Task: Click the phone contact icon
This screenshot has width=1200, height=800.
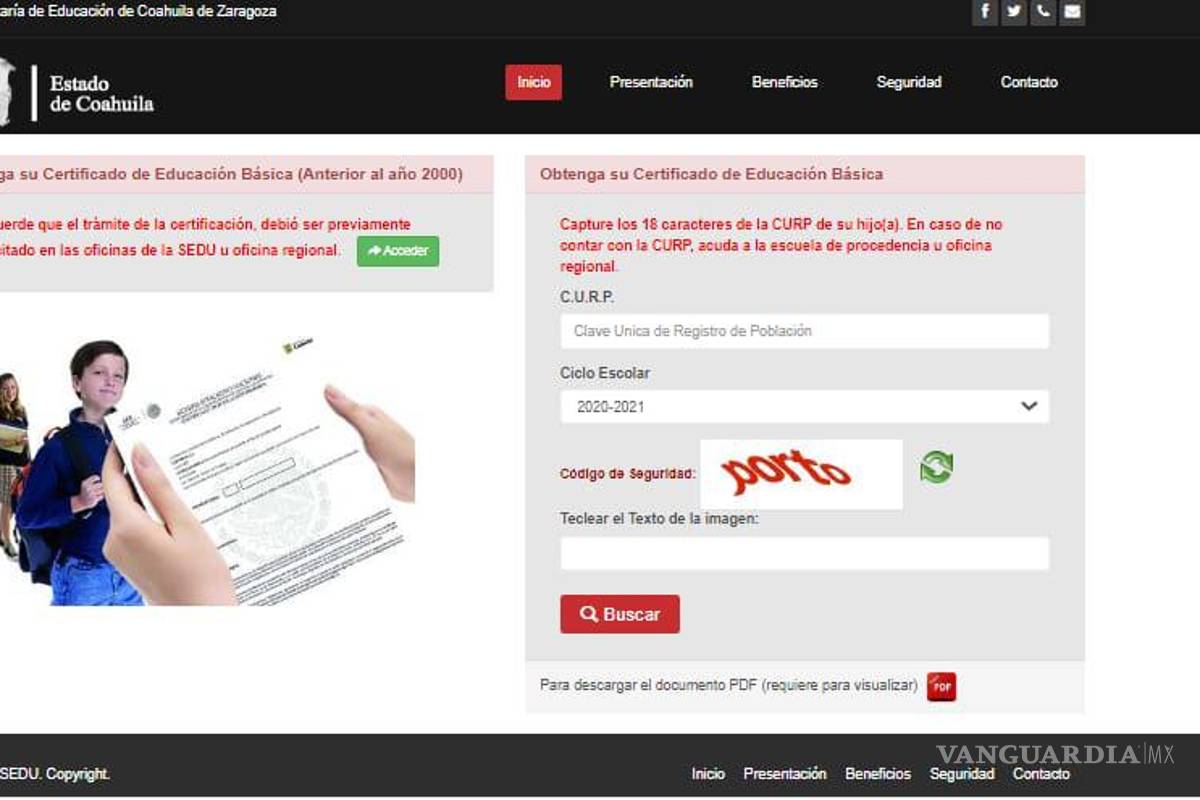Action: coord(1043,12)
